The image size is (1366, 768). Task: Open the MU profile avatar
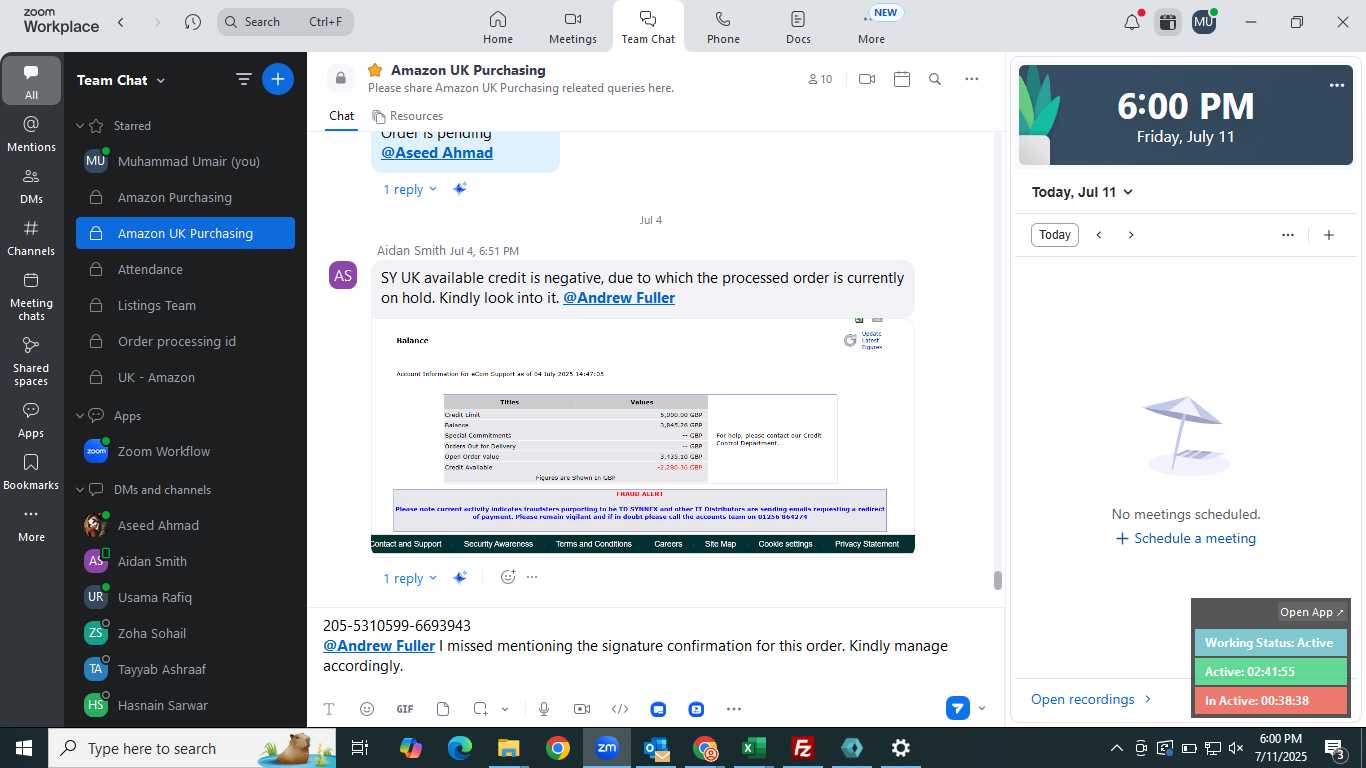1204,22
